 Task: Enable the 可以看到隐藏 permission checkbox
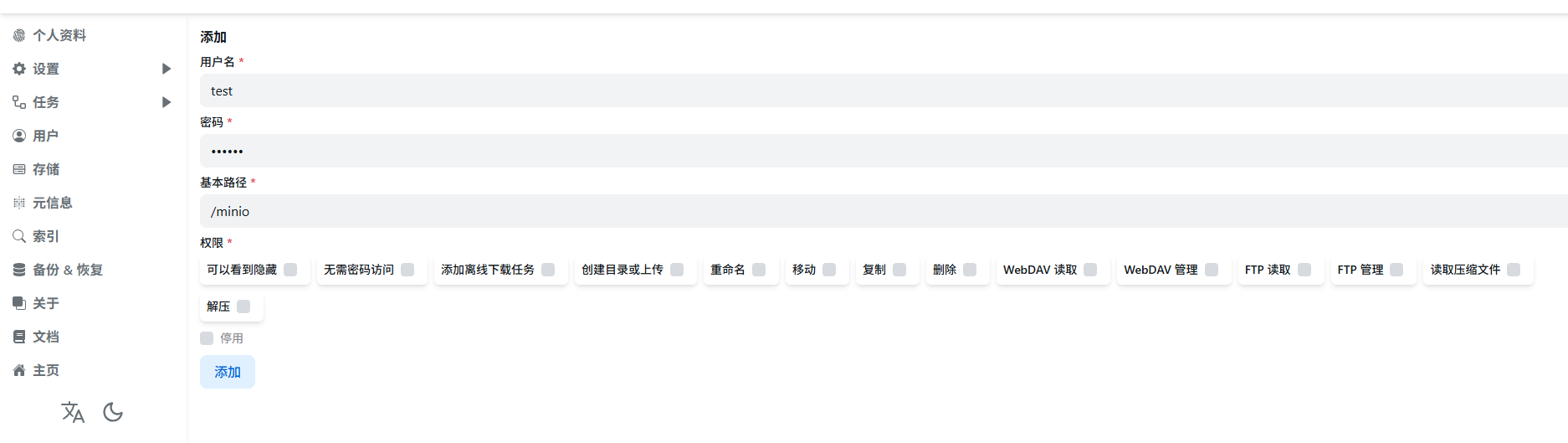(x=290, y=270)
